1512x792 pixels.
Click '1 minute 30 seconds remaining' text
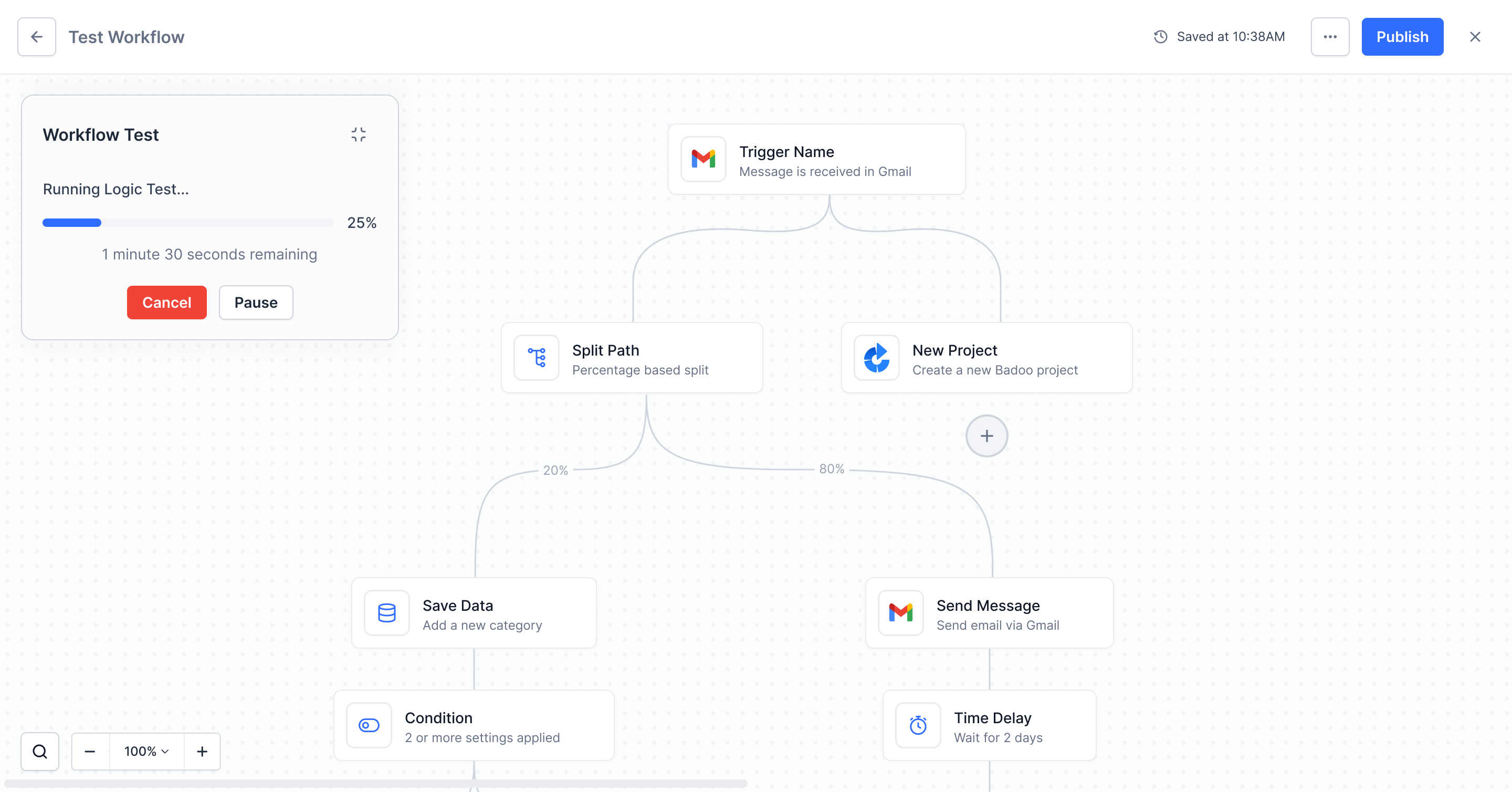coord(209,254)
